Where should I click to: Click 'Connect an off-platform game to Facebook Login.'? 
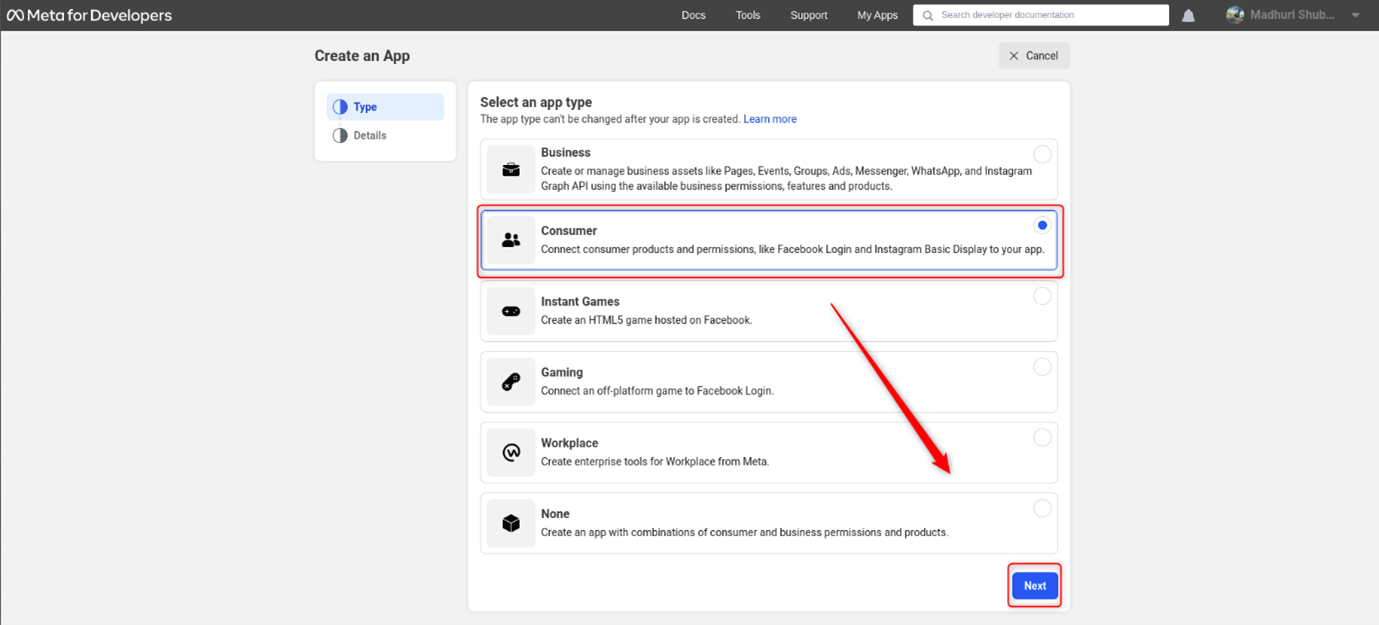(658, 391)
